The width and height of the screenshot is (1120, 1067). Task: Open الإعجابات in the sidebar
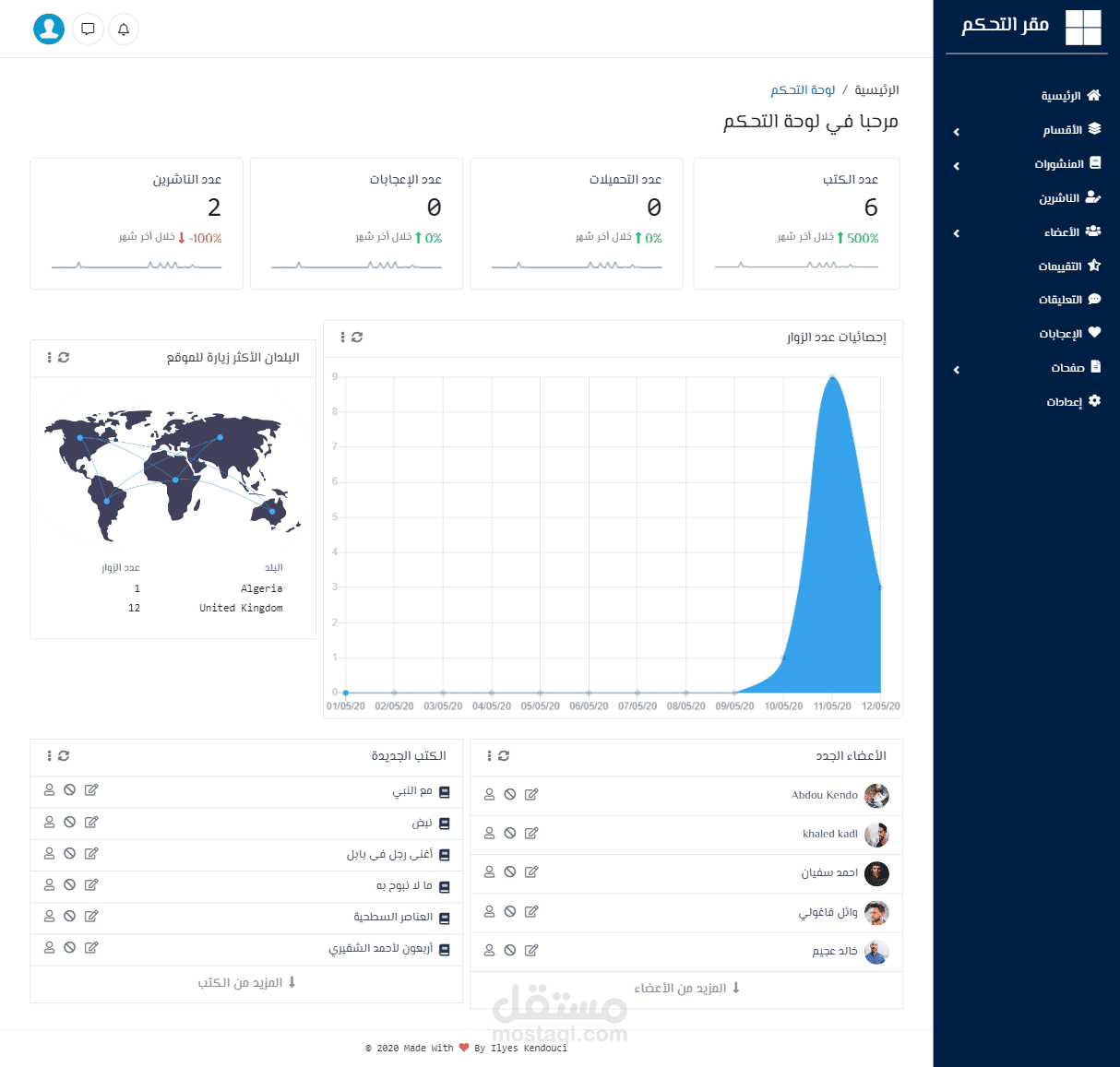(1070, 334)
